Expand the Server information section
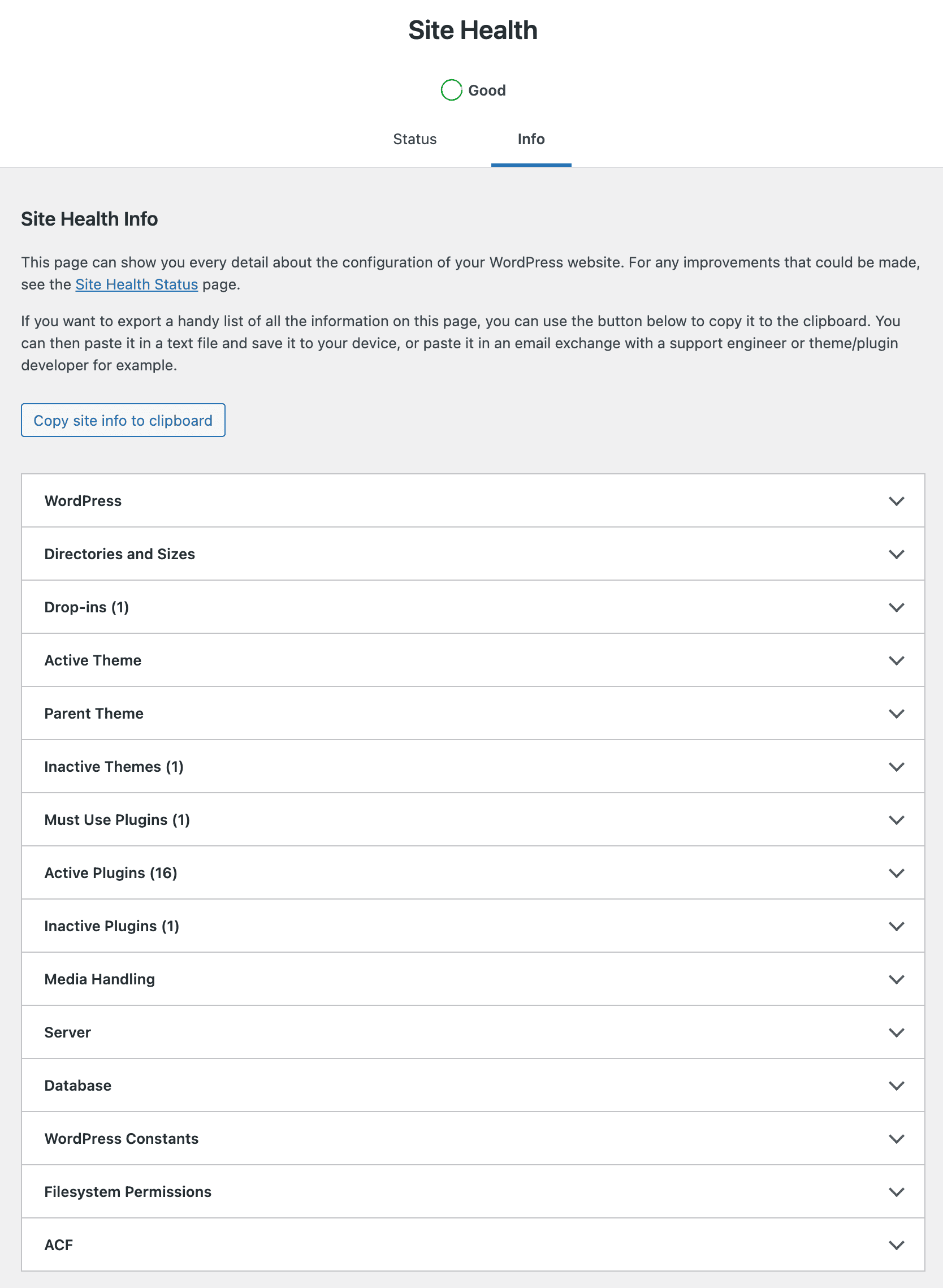 [x=472, y=1032]
